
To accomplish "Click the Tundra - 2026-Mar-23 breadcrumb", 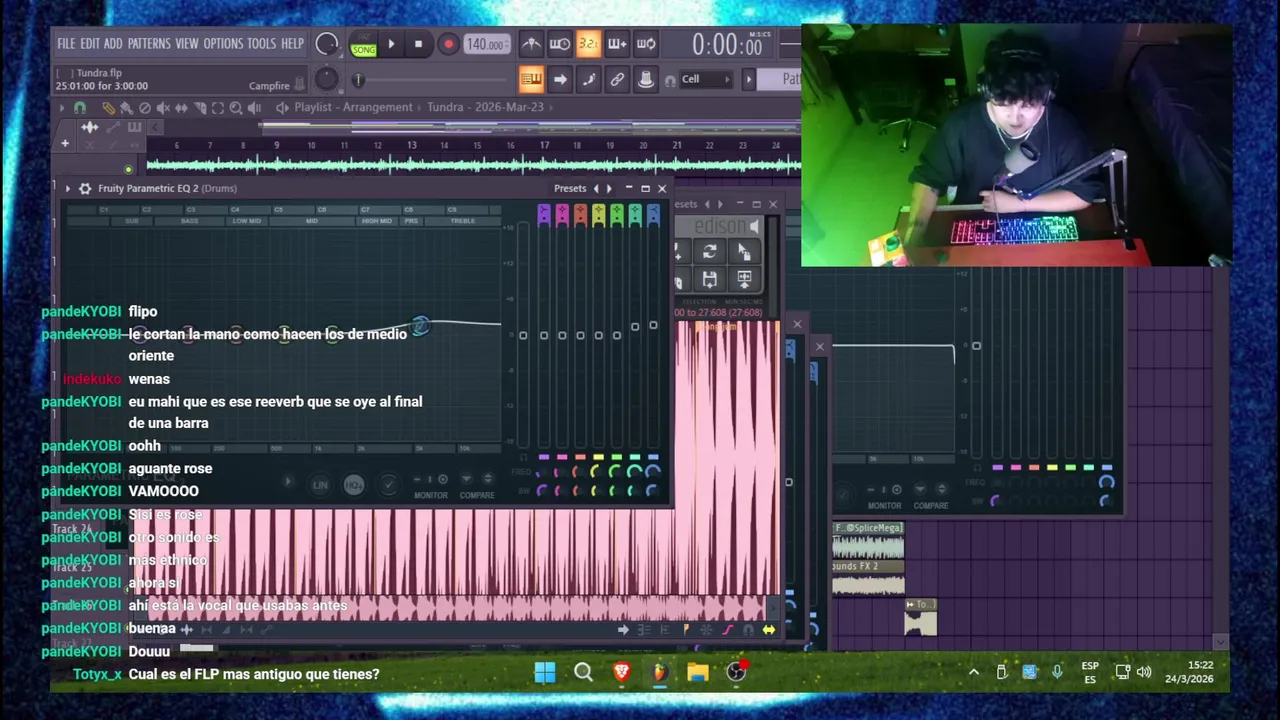I will (485, 107).
